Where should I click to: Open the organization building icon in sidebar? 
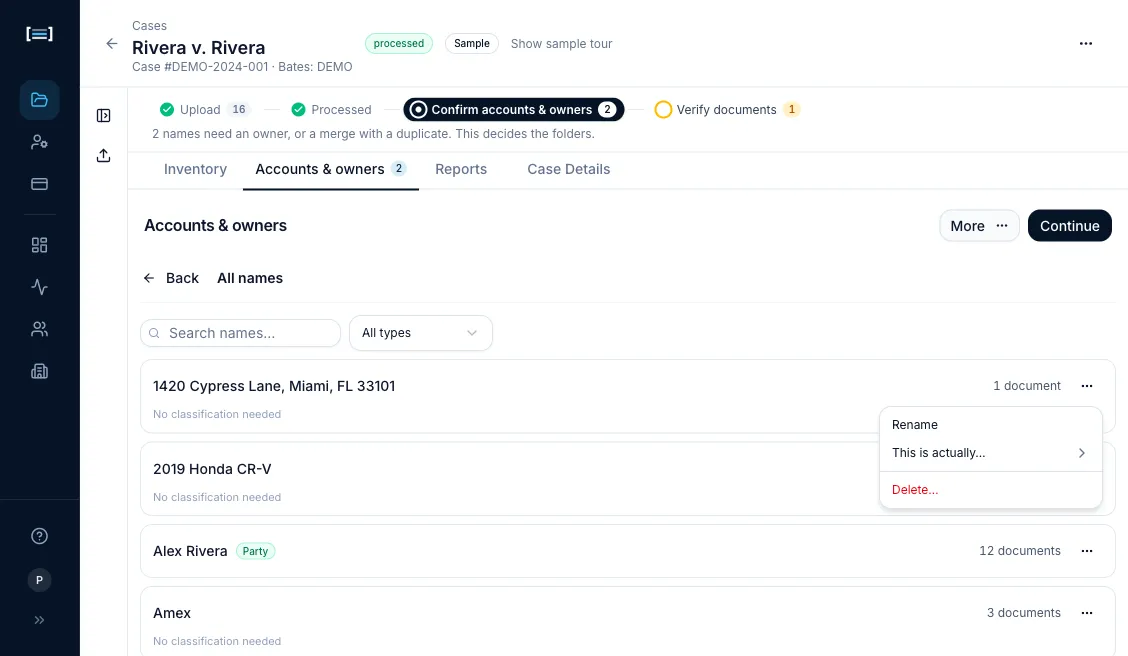(40, 371)
